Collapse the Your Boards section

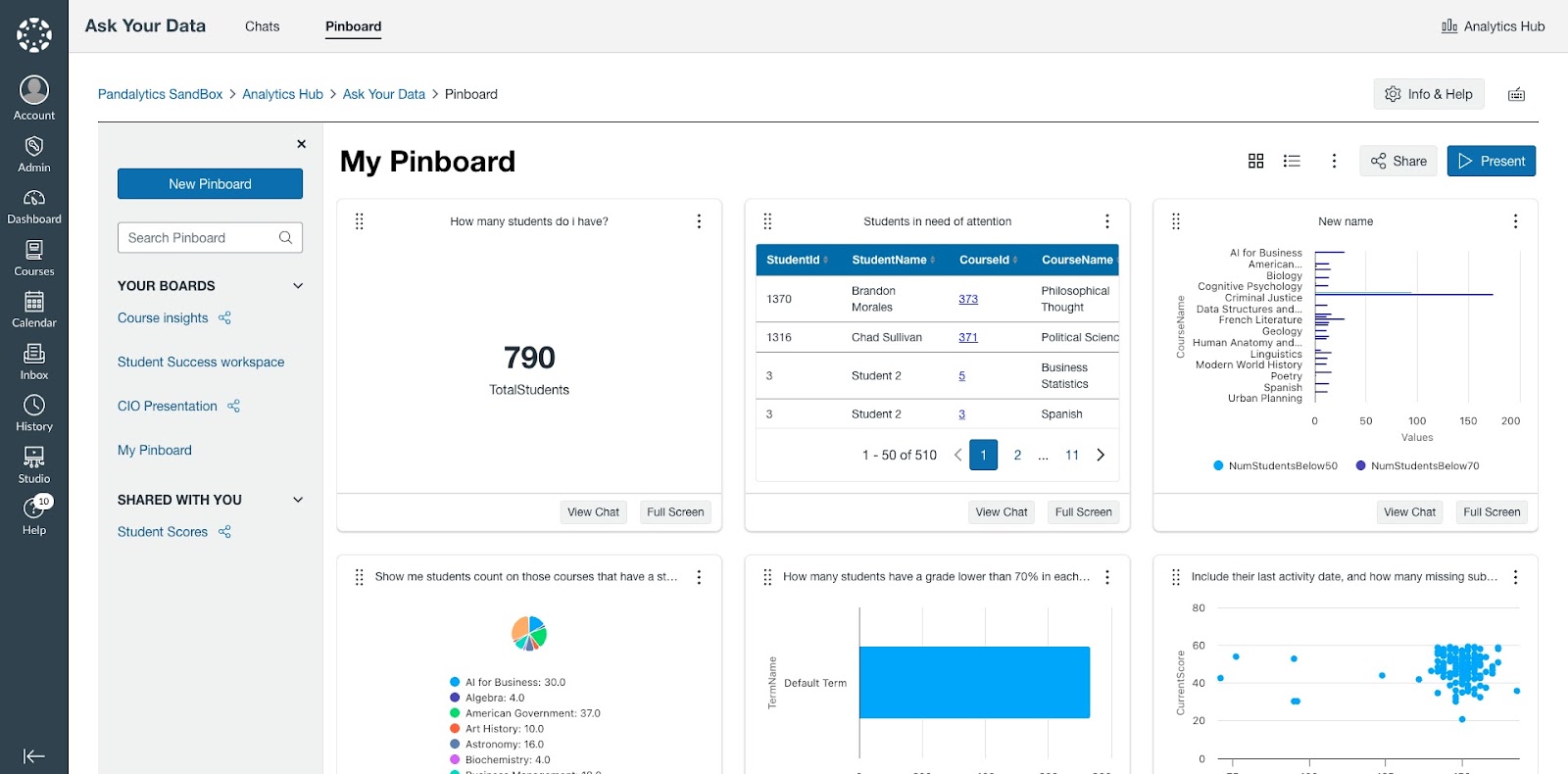[298, 286]
